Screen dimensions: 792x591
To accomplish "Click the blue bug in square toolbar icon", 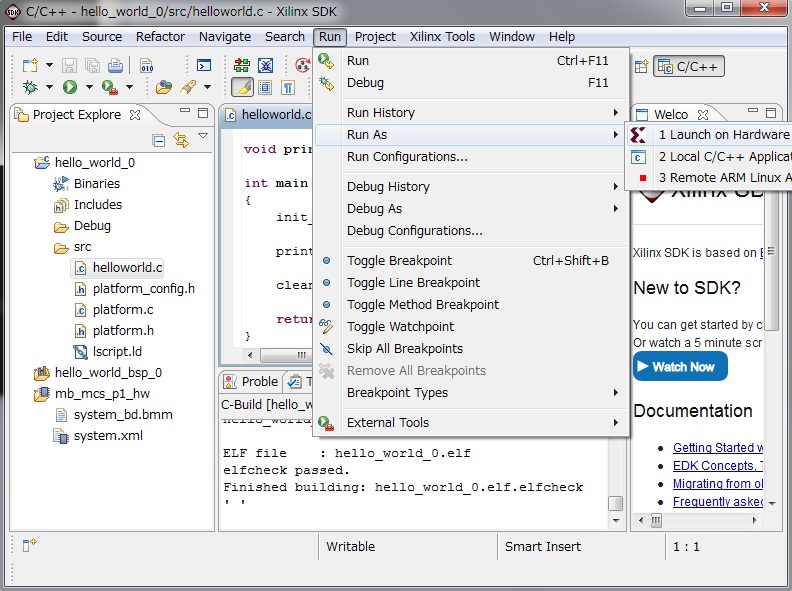I will point(265,66).
